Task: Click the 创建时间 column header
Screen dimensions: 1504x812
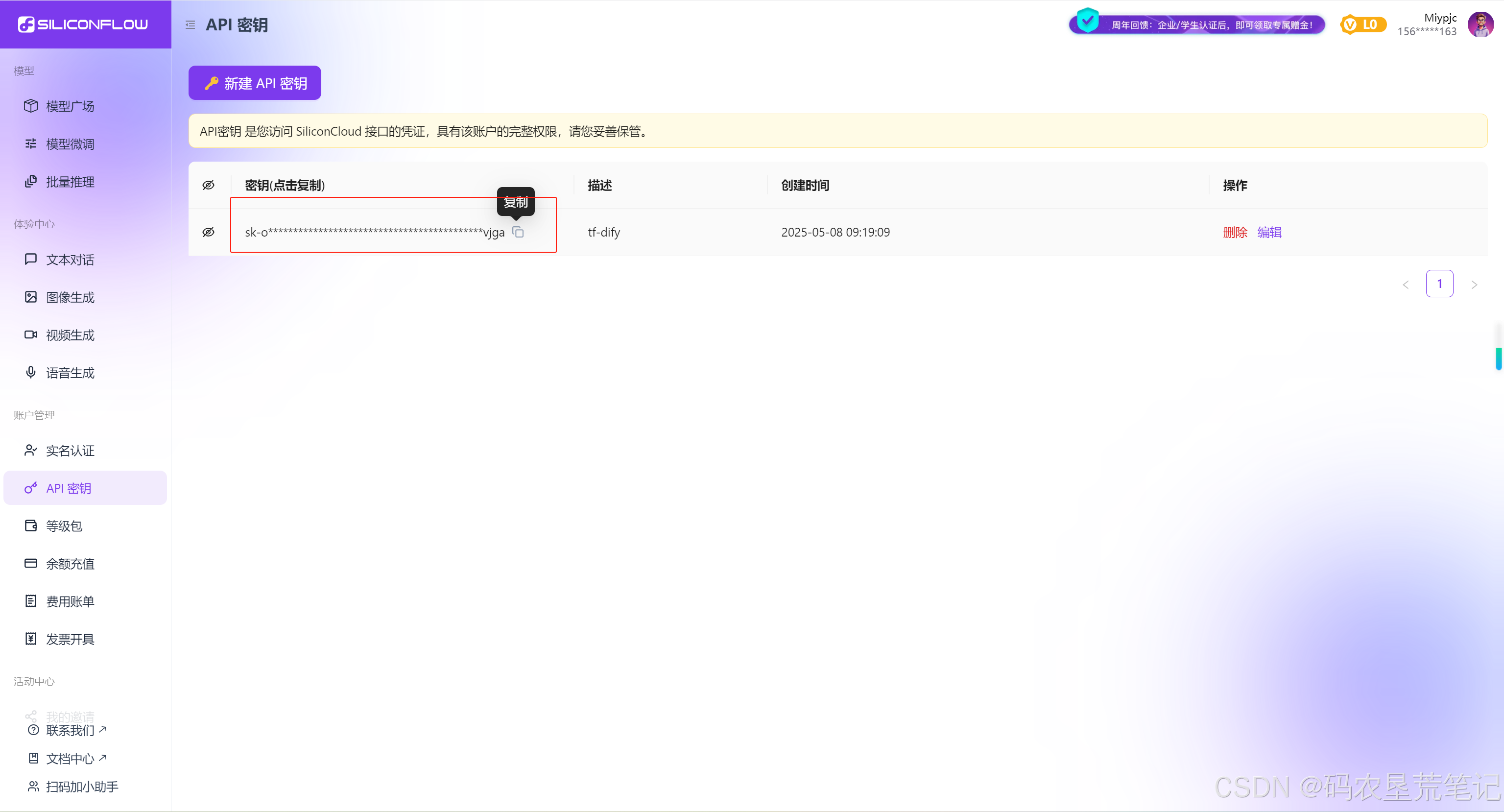Action: click(x=805, y=185)
